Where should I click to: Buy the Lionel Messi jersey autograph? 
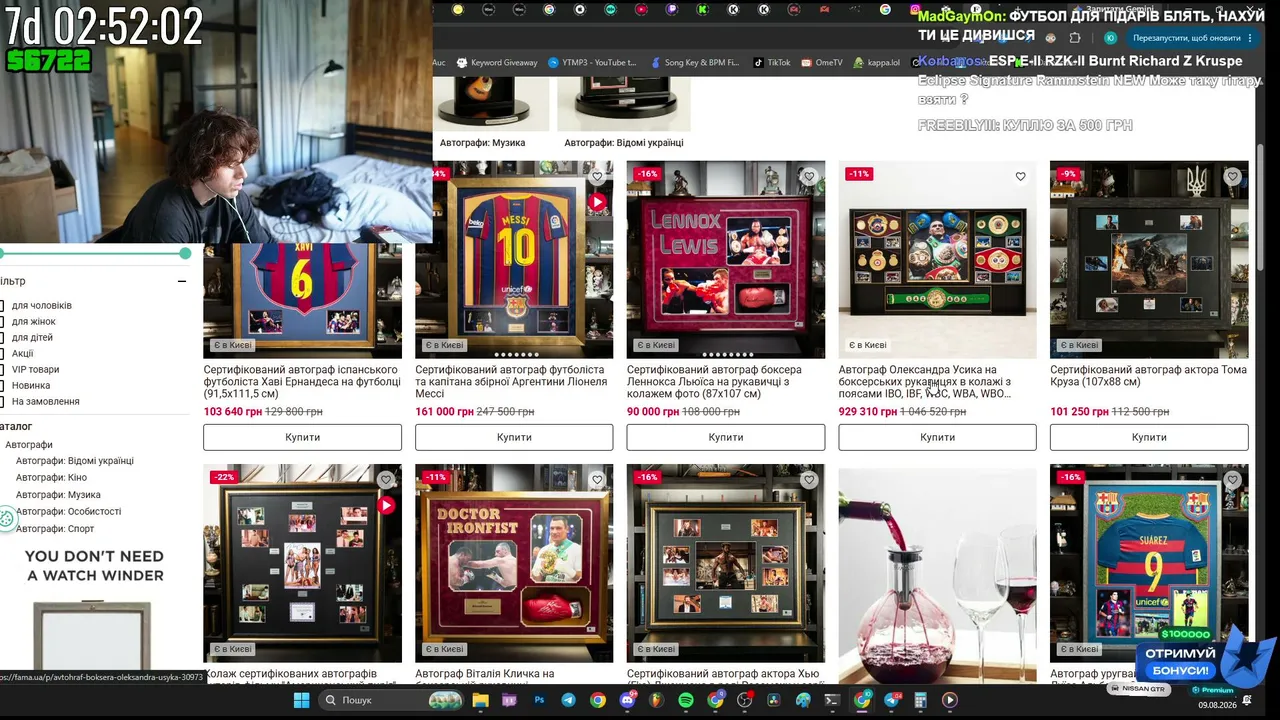[514, 437]
